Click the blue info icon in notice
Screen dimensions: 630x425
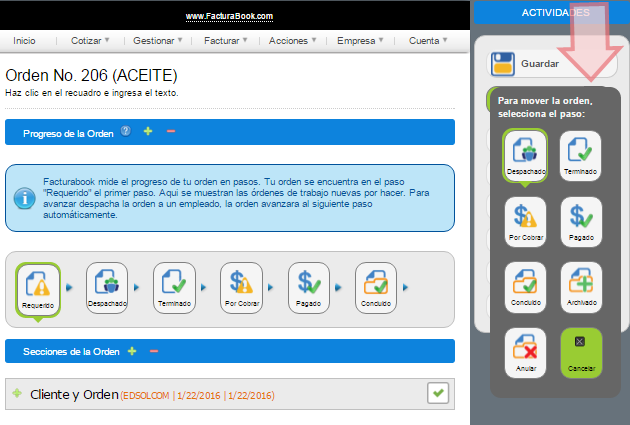(x=25, y=198)
